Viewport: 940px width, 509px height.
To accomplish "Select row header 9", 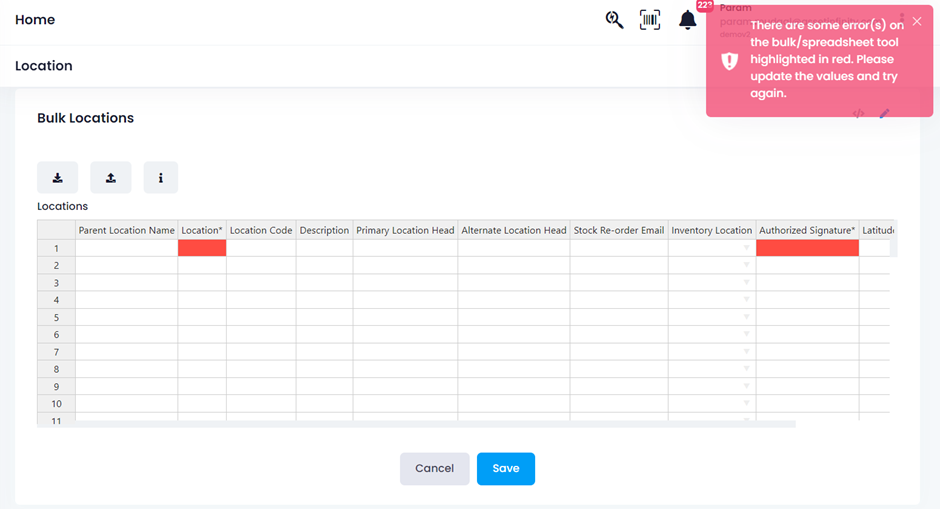I will point(56,387).
